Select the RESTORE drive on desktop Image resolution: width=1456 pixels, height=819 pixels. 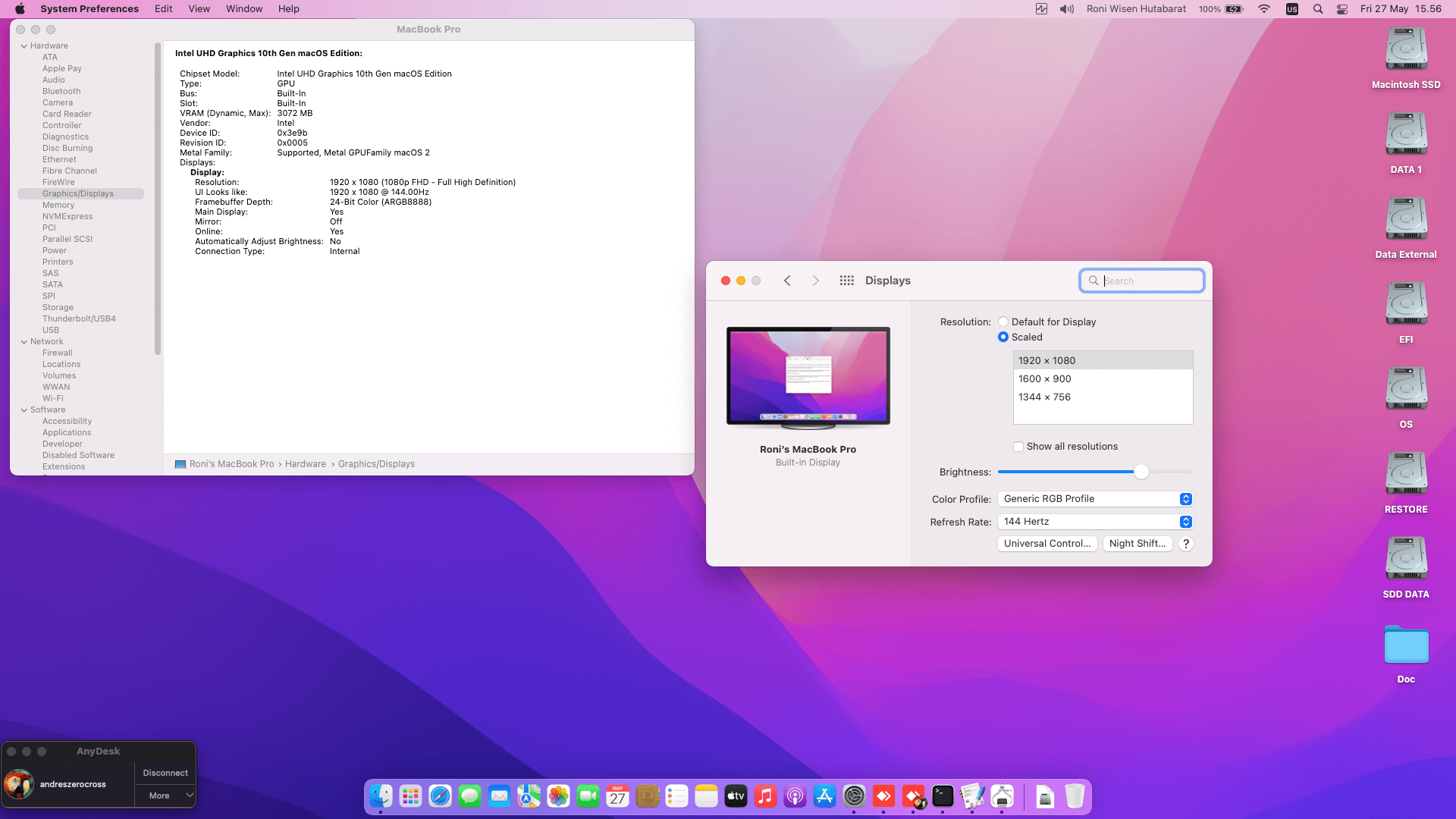coord(1406,482)
